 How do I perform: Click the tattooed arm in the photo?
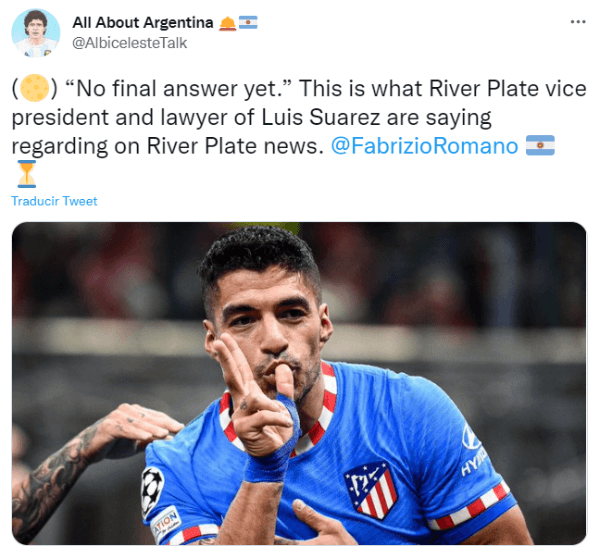click(77, 467)
